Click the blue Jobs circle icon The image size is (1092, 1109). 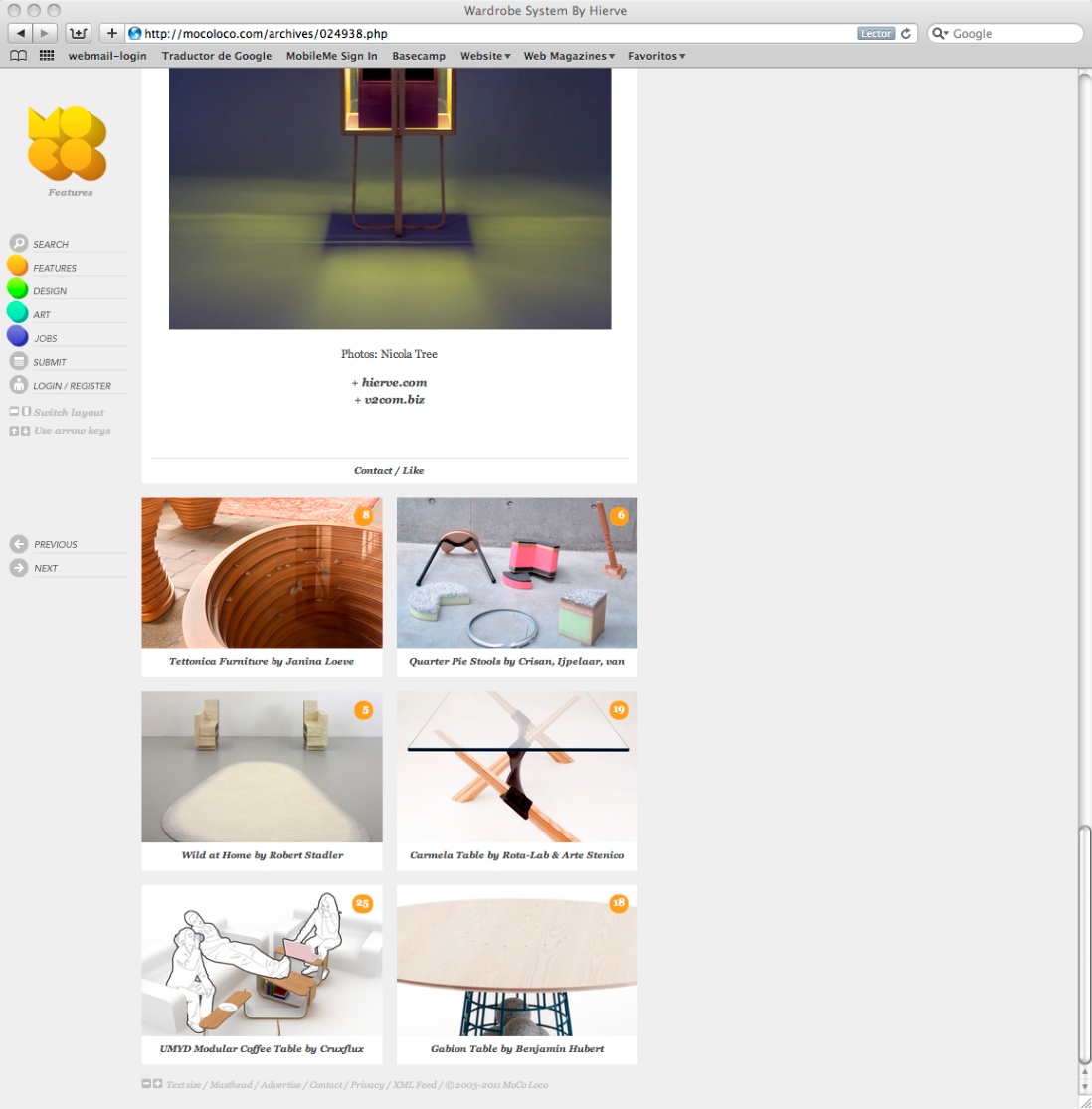[18, 336]
